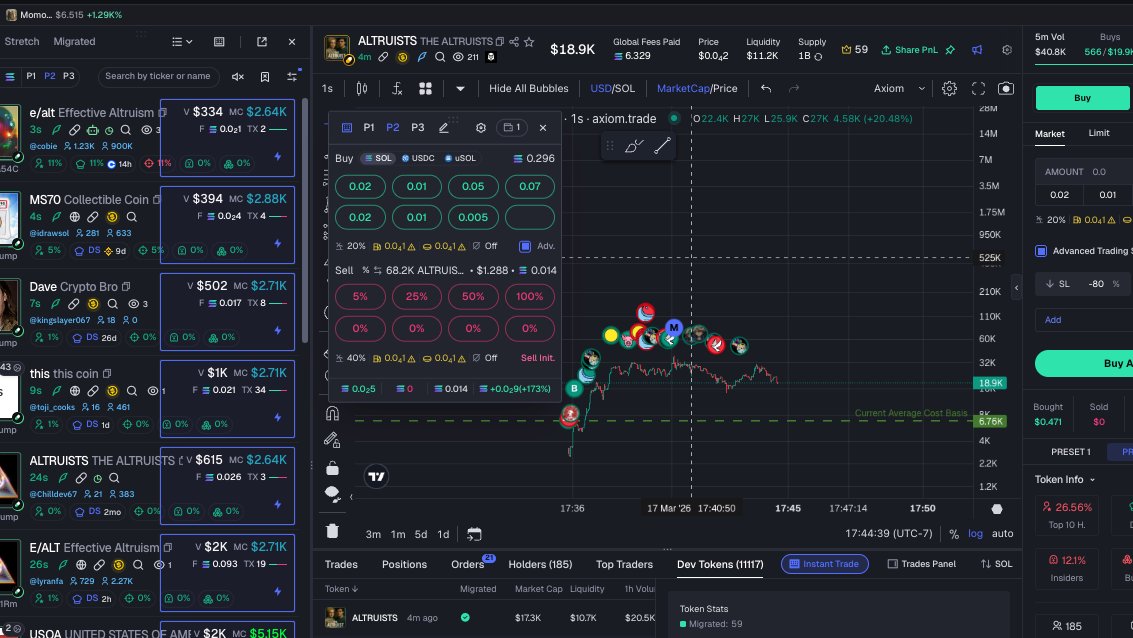Open Positions tab
This screenshot has height=638, width=1133.
click(404, 564)
